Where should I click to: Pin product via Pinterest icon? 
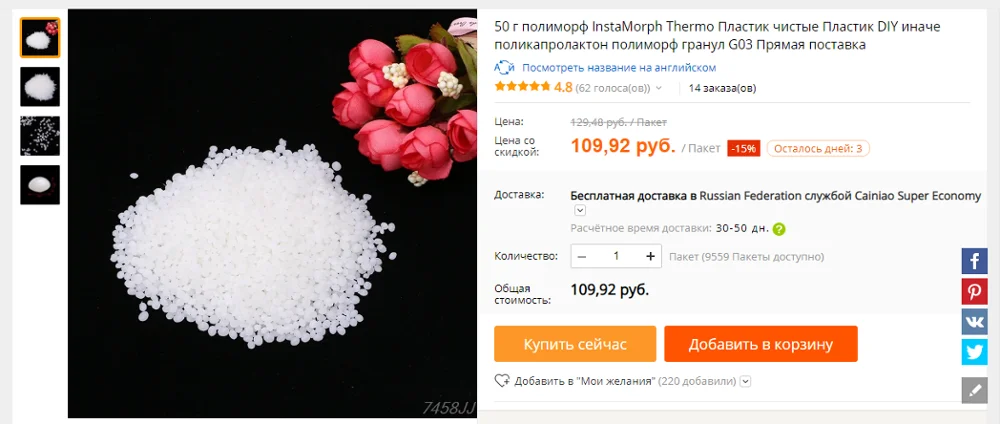974,291
